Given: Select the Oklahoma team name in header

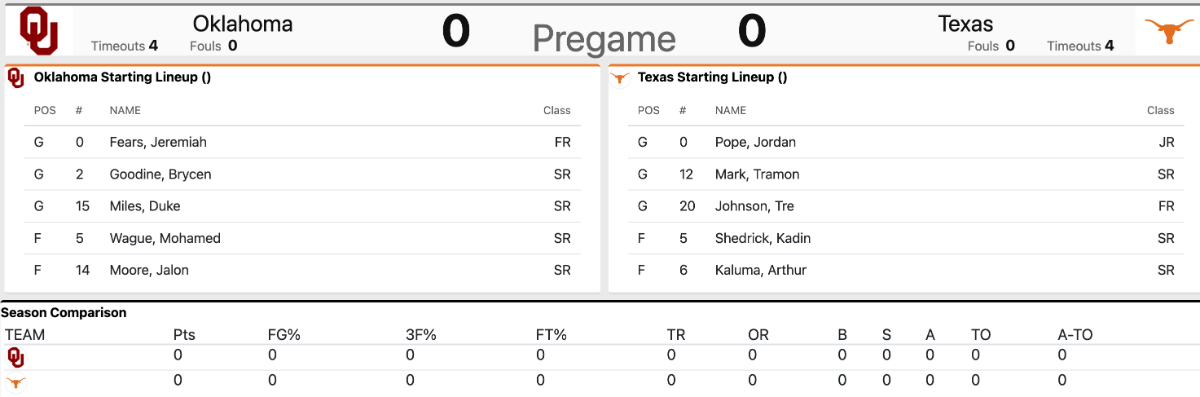Looking at the screenshot, I should click(x=243, y=23).
